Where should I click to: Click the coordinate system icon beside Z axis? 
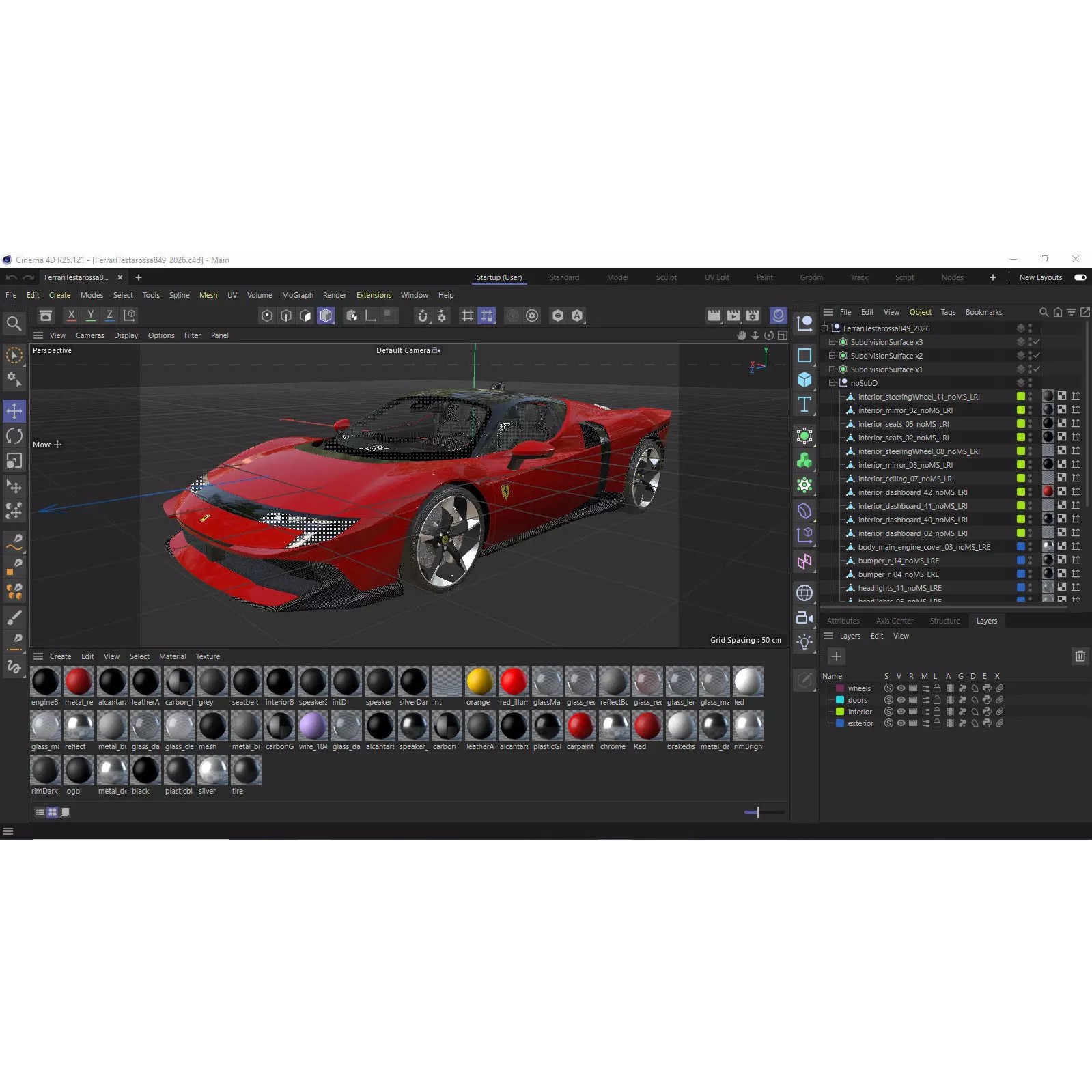click(x=129, y=315)
